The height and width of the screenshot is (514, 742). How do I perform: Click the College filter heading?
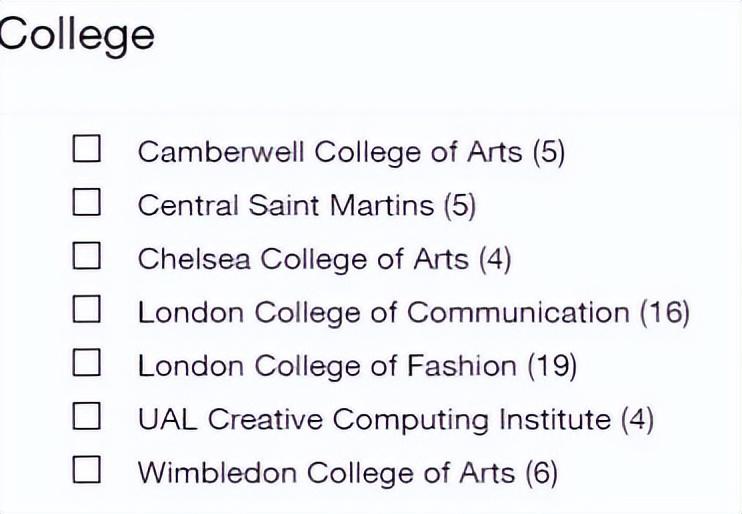pyautogui.click(x=76, y=36)
